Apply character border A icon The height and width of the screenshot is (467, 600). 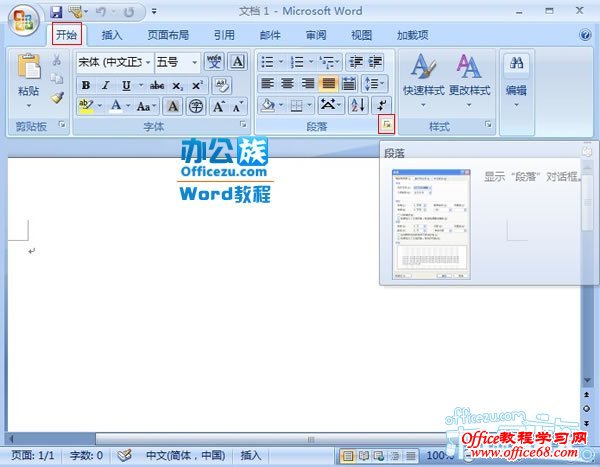(238, 62)
